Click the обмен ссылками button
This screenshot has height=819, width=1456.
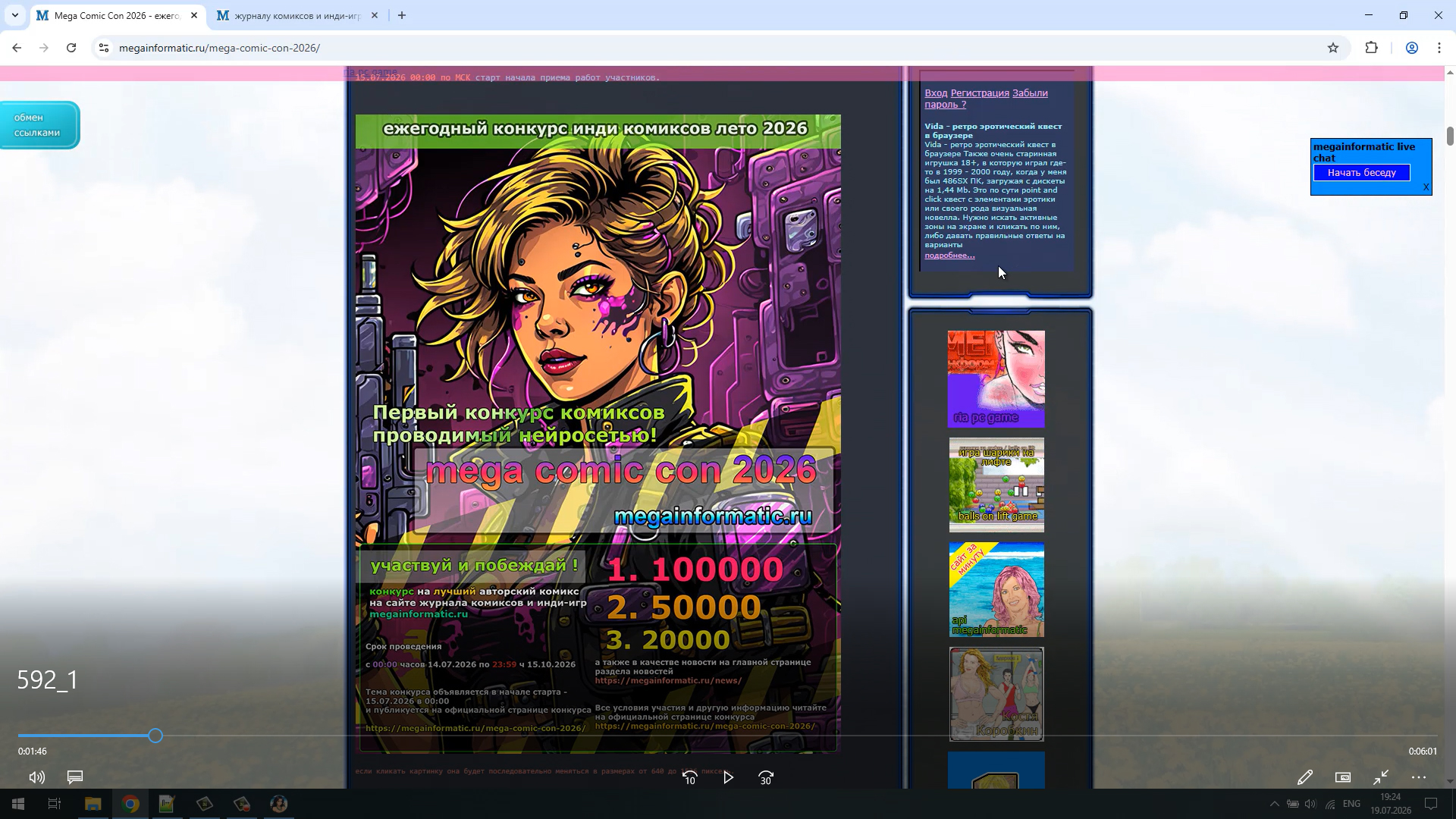[39, 125]
